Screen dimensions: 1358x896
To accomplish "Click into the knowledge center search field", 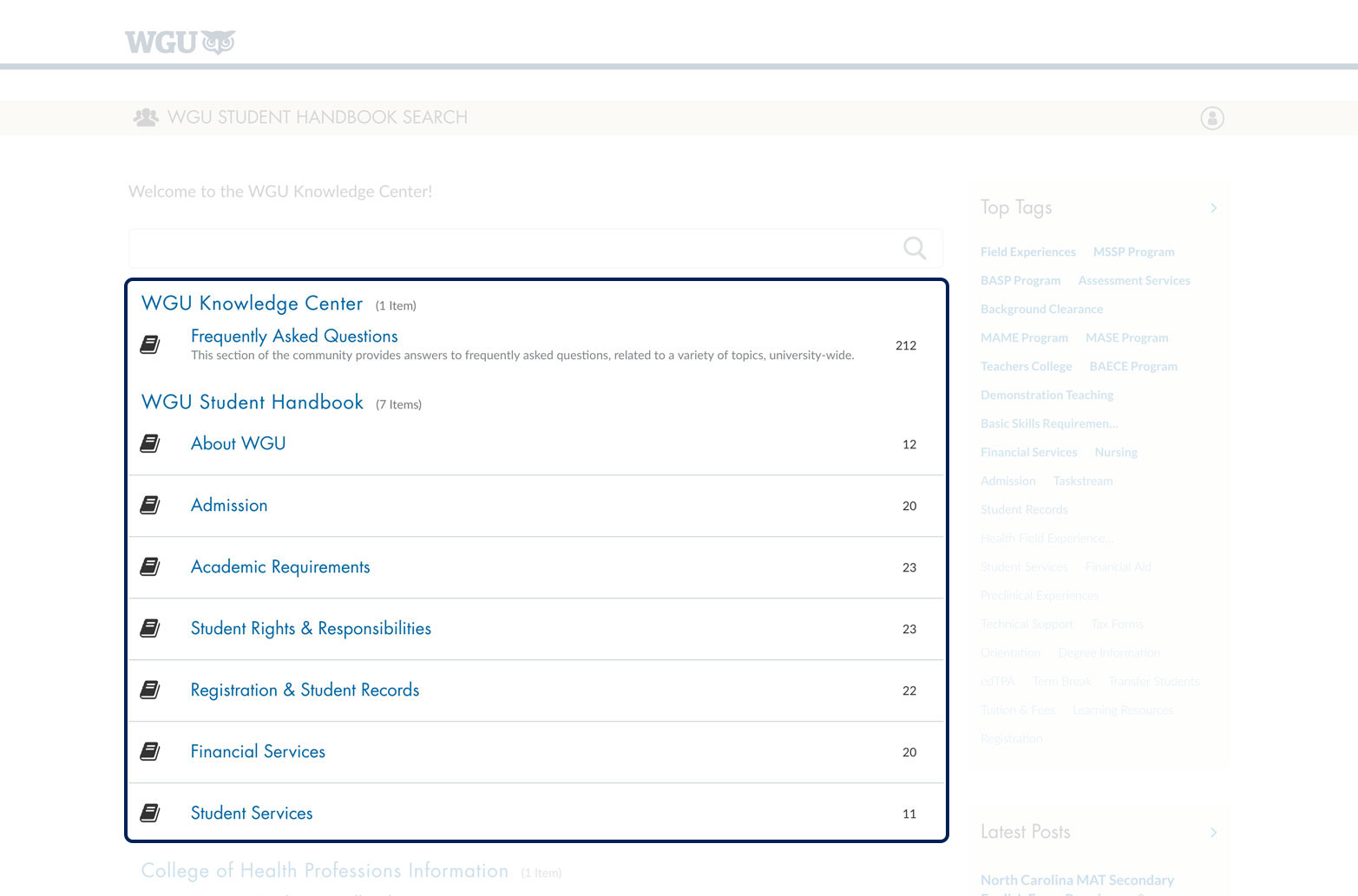I will pyautogui.click(x=535, y=249).
